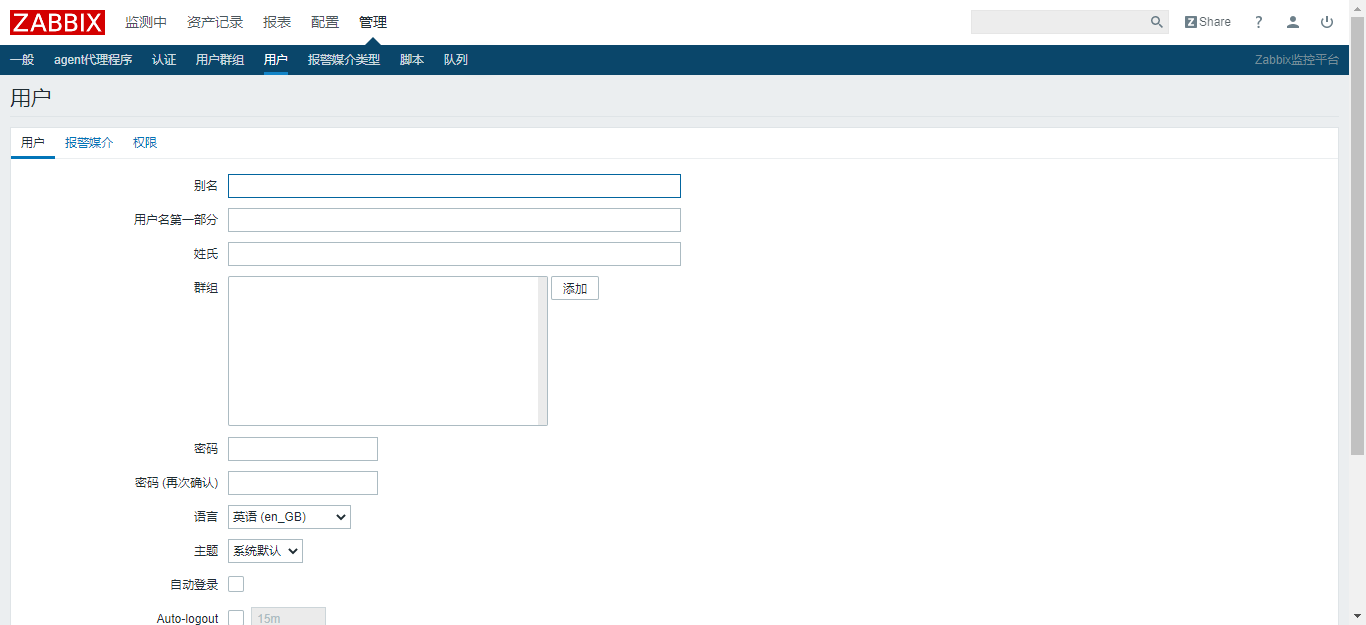
Task: Select 用户 in the blue submenu bar
Action: (276, 60)
